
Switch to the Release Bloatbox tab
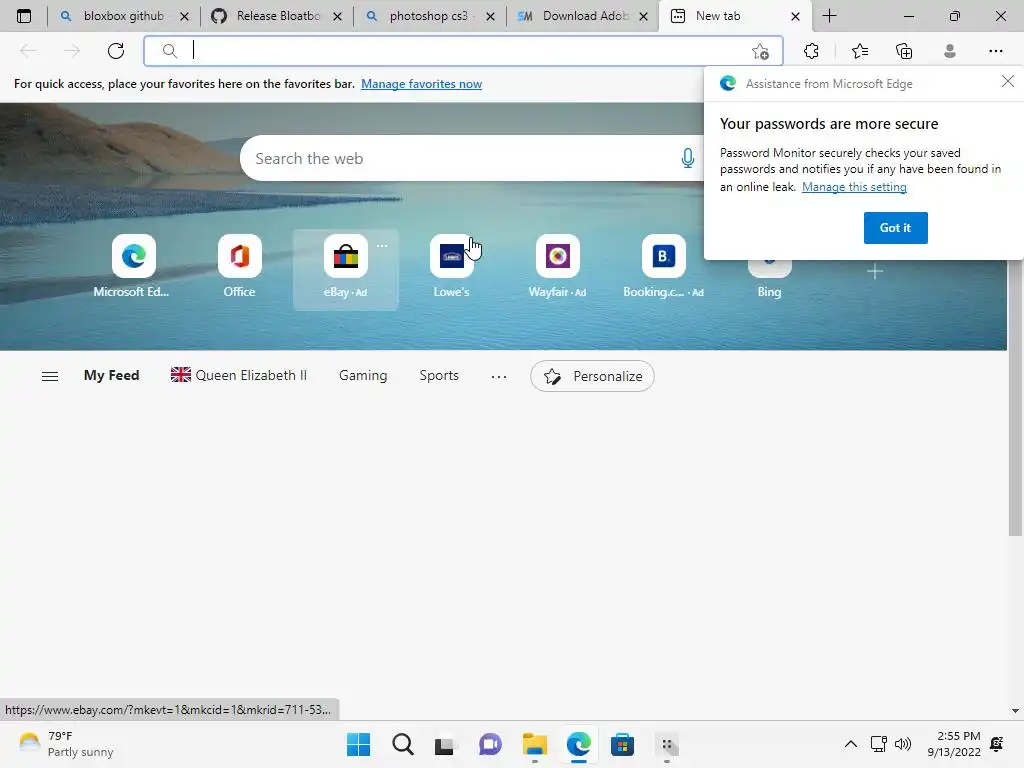coord(278,16)
